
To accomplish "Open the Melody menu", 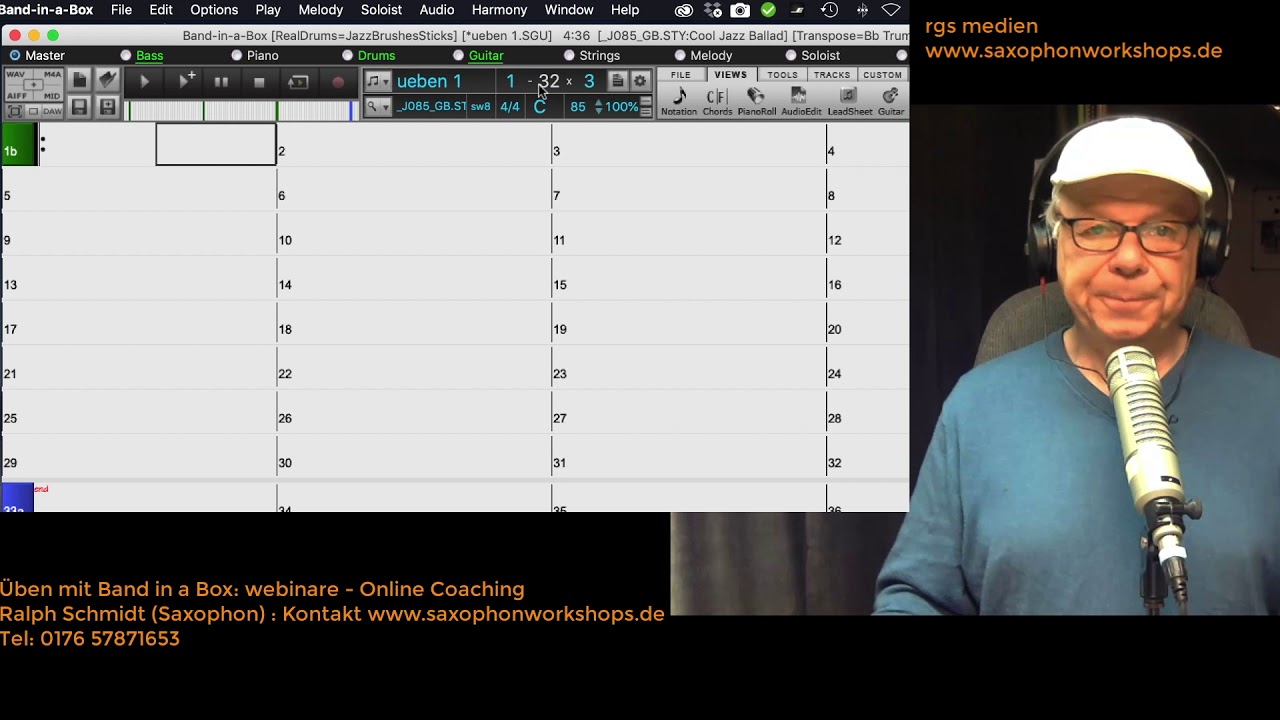I will click(x=321, y=10).
